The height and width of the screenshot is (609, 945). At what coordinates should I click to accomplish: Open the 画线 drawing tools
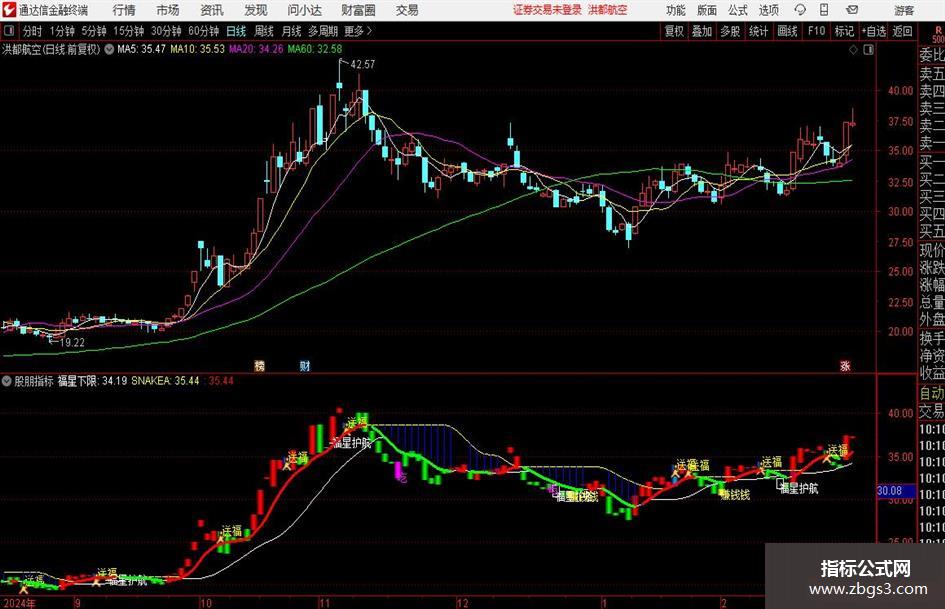(788, 31)
